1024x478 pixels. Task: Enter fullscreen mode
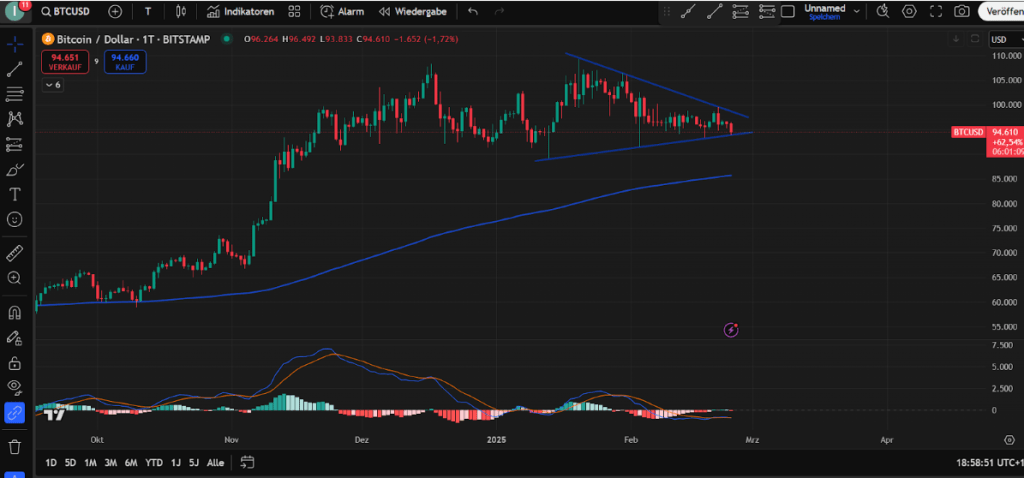(936, 11)
